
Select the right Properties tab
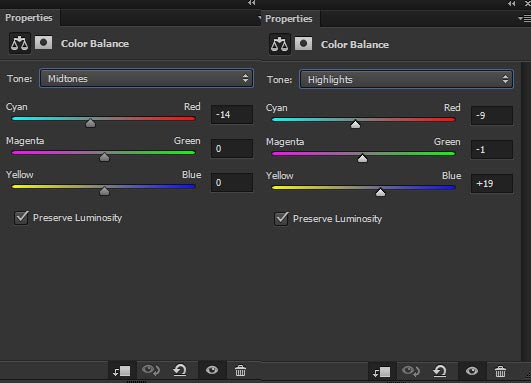pyautogui.click(x=289, y=19)
